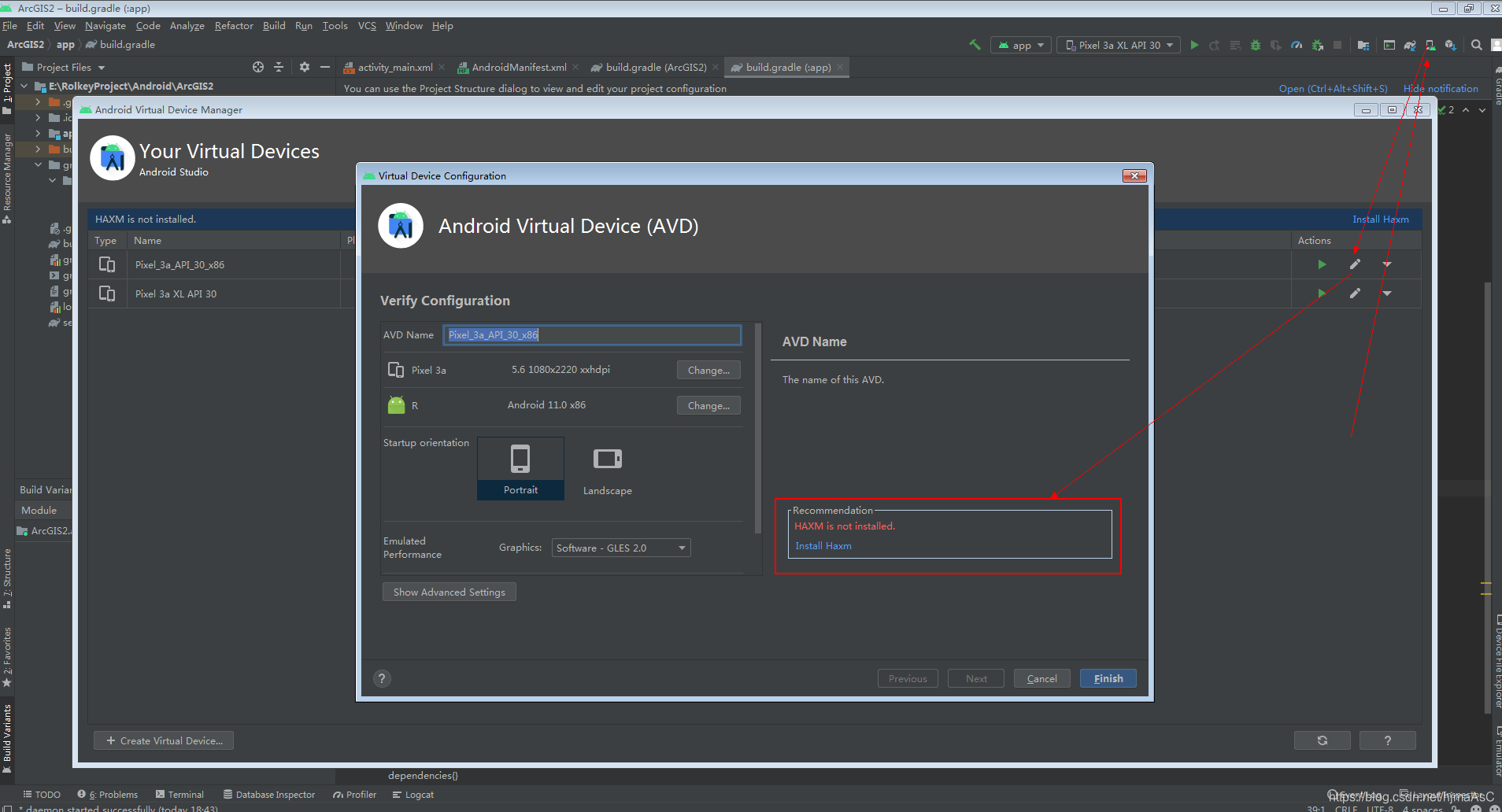
Task: Select the Pixel 3a XL API 30 device row name
Action: pos(176,293)
